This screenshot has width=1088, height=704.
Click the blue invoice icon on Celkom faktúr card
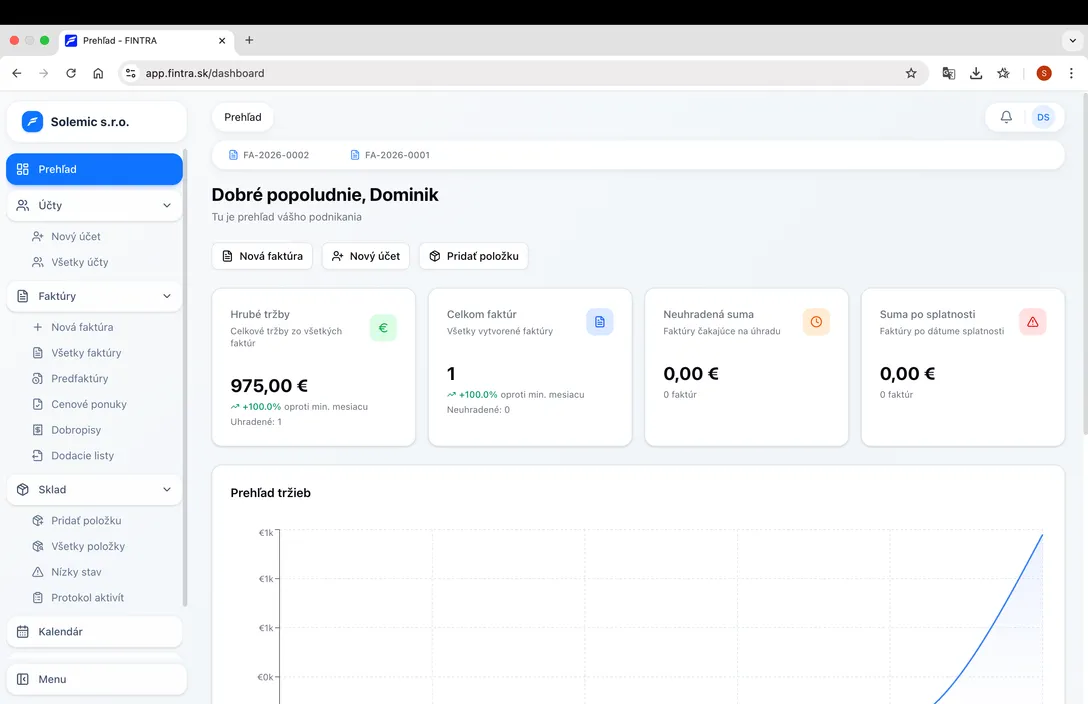coord(599,321)
